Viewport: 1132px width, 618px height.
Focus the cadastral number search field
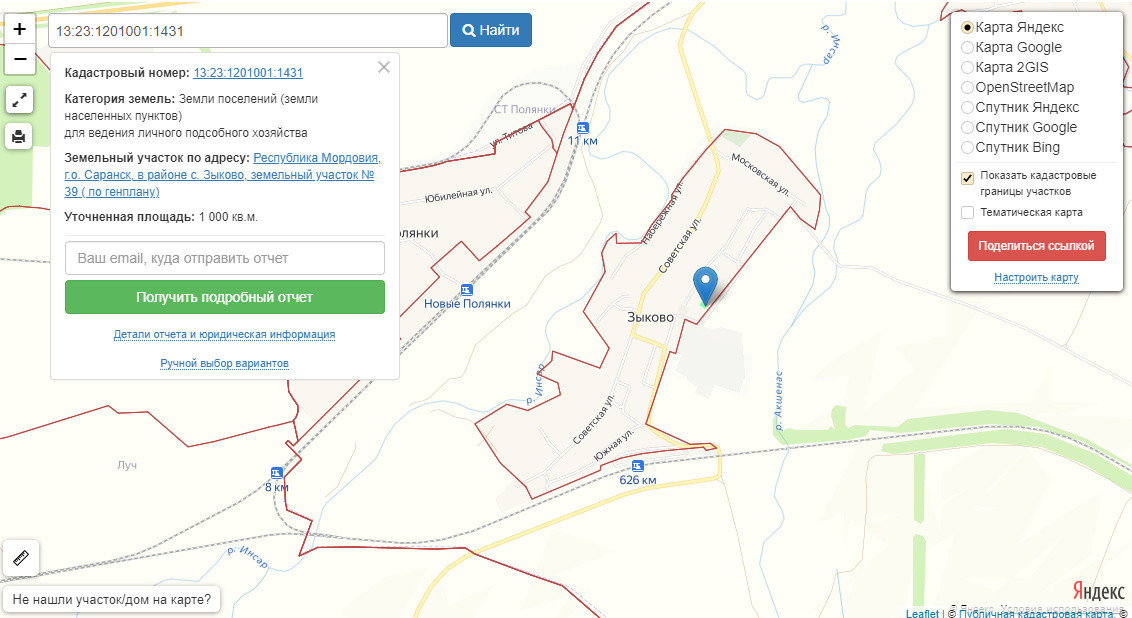click(248, 31)
